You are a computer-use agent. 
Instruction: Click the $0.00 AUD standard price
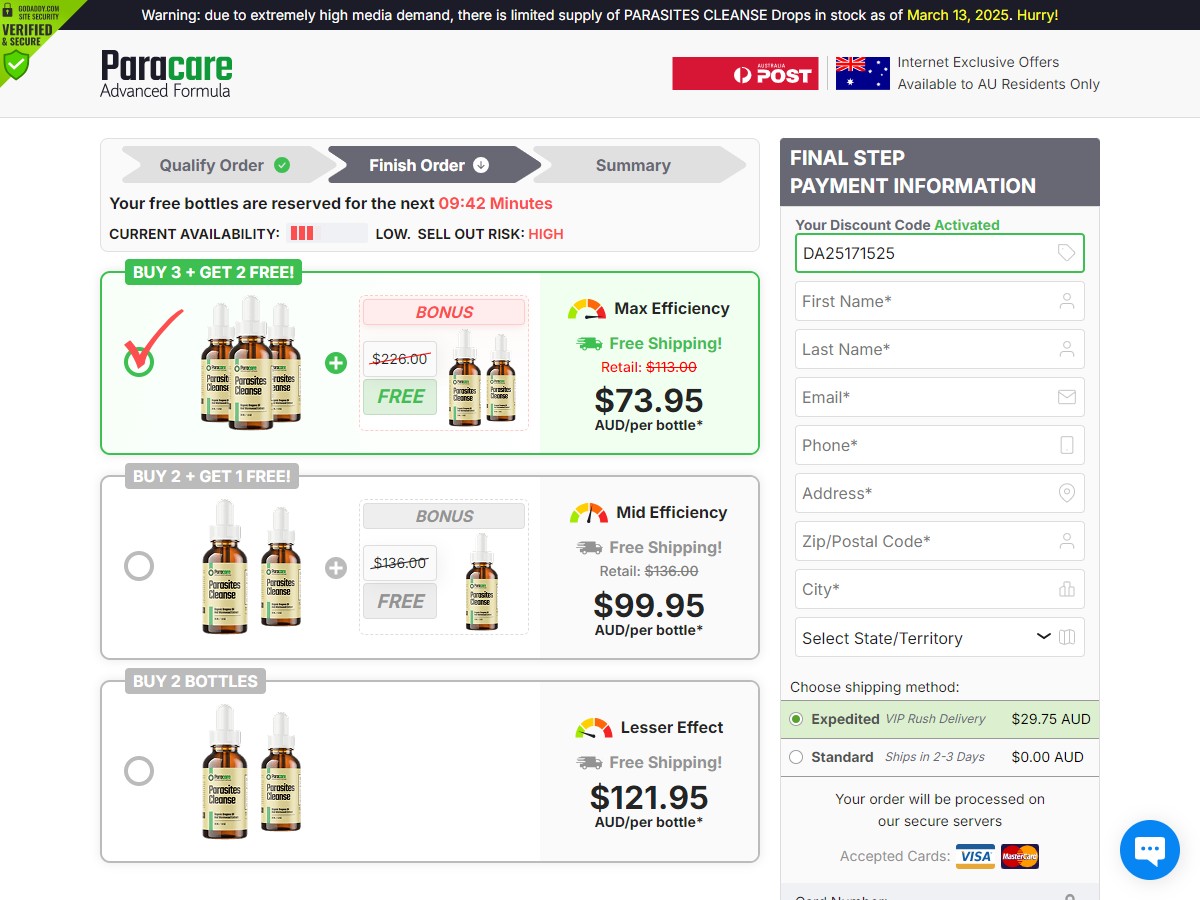click(x=1047, y=757)
